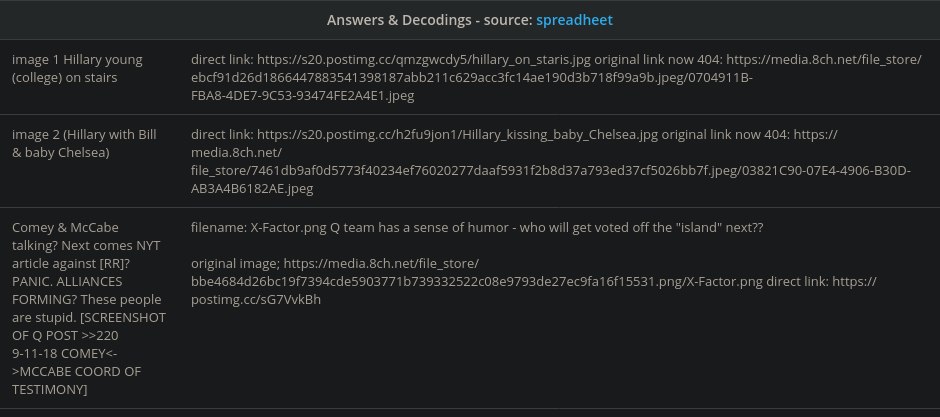
Task: Click the "PANIC. ALLIANCES FORMING?" text
Action: 84,282
